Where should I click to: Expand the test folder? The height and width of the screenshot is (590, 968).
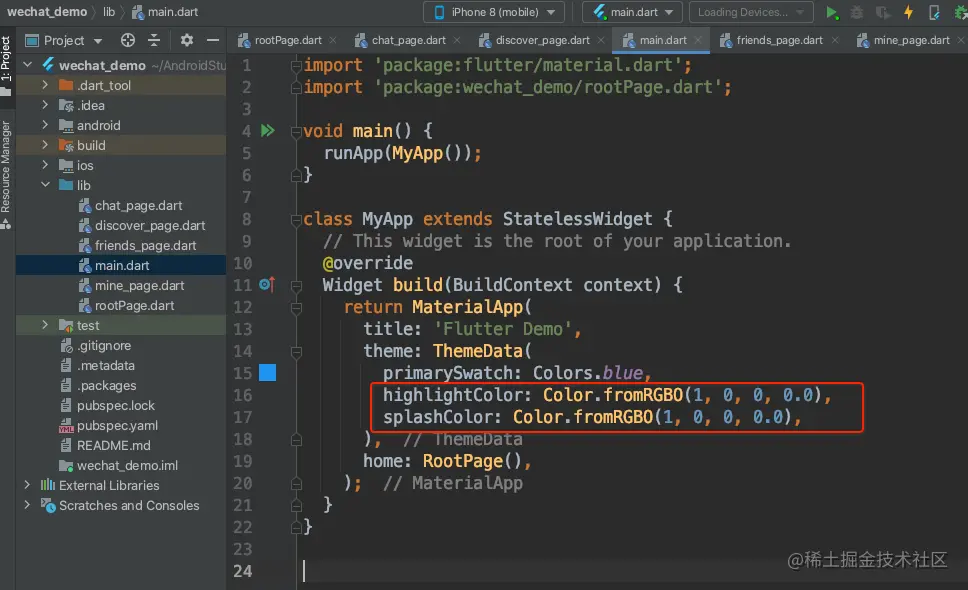[45, 325]
